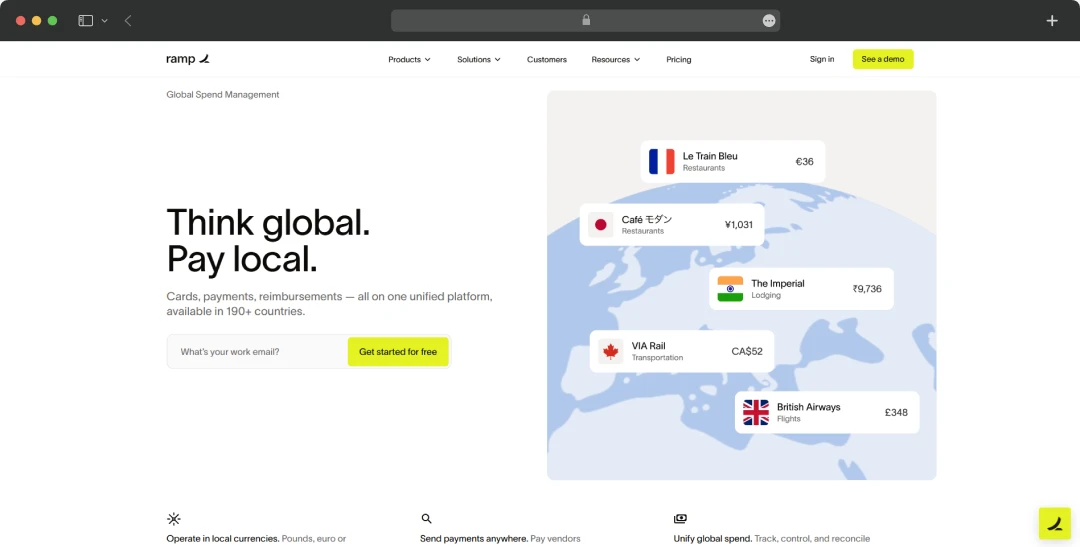Click Send payments anywhere text

point(474,539)
